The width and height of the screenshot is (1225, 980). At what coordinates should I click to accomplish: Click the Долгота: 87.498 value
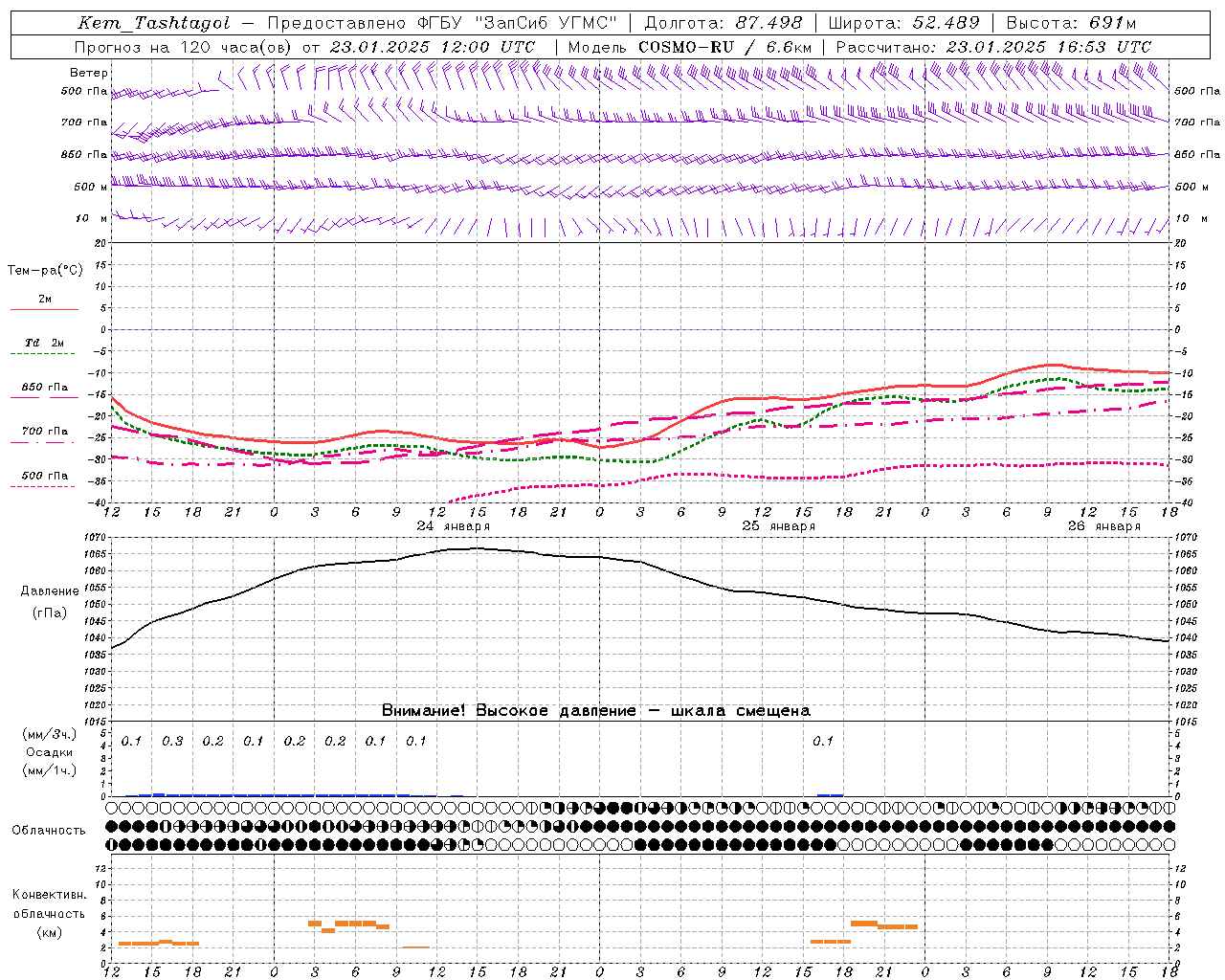724,23
